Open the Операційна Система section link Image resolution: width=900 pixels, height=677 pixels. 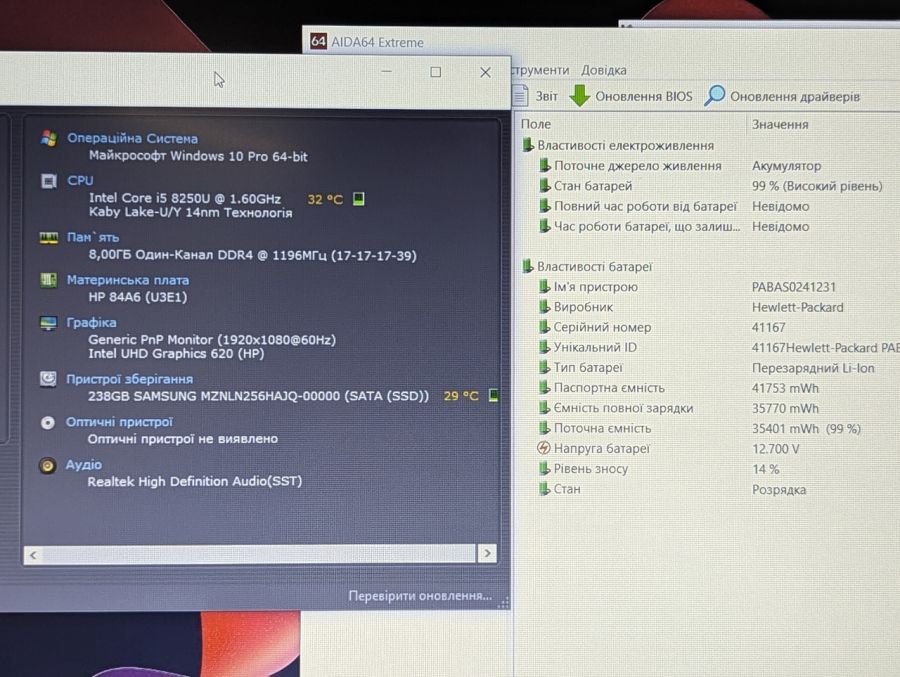(132, 138)
